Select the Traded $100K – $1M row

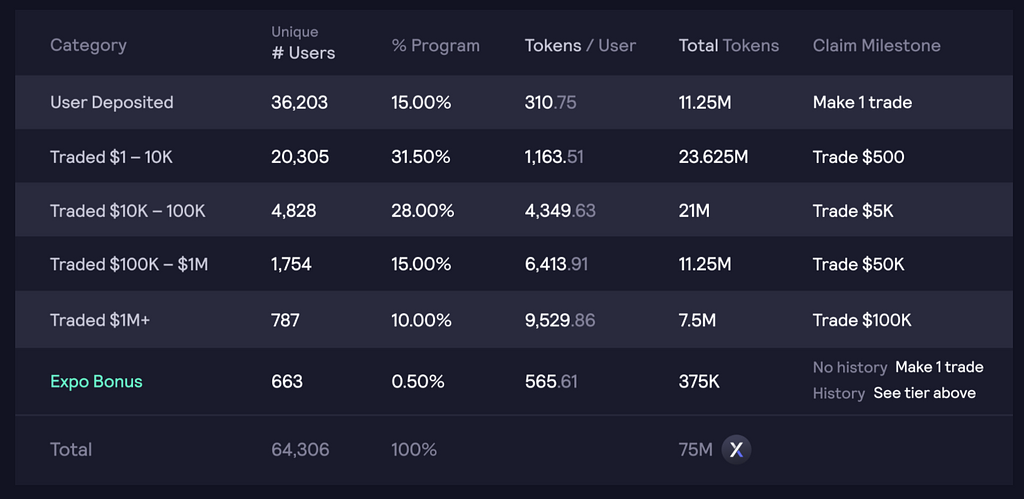(513, 264)
